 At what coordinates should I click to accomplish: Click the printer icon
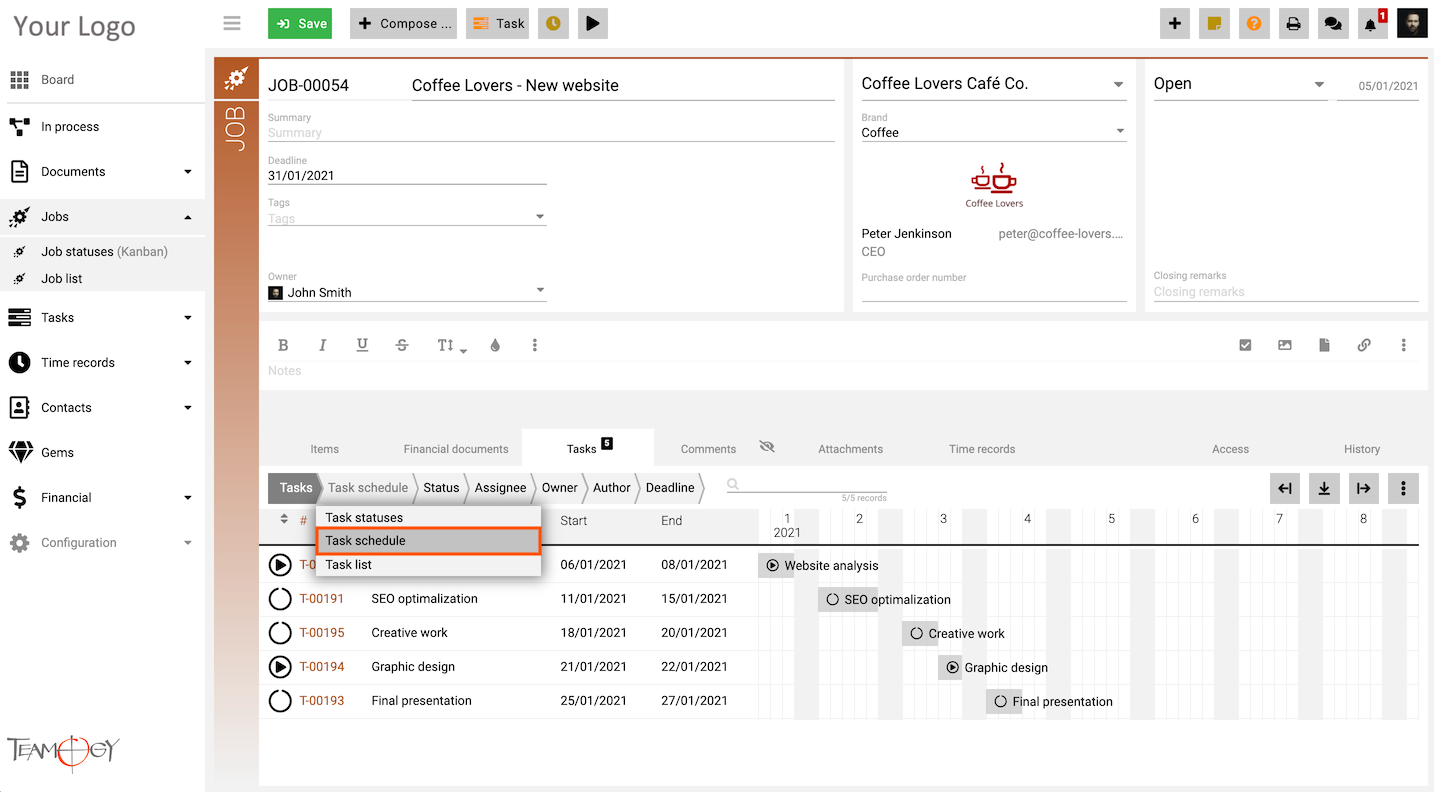point(1293,23)
